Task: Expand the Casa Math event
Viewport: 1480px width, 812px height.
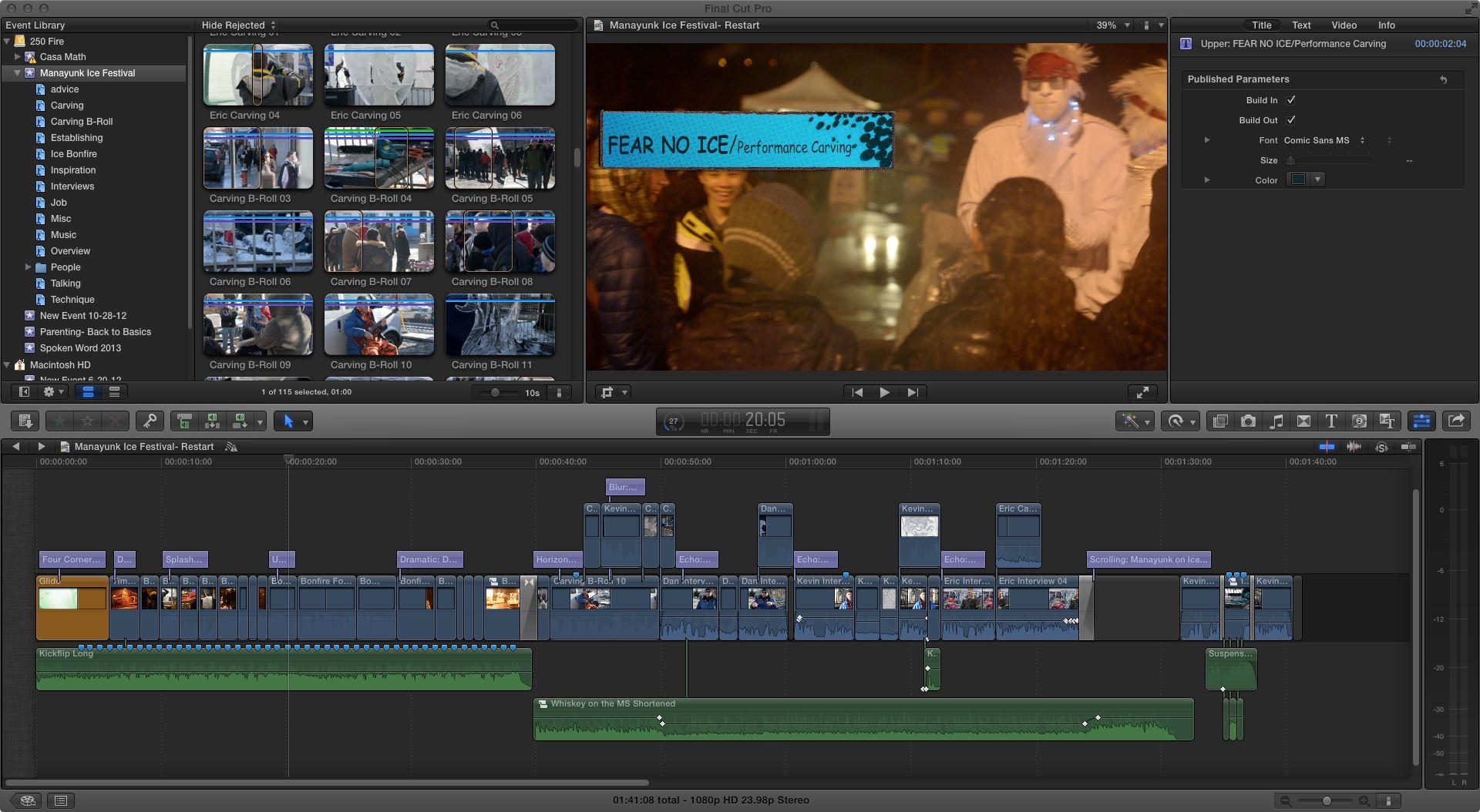Action: (x=17, y=57)
